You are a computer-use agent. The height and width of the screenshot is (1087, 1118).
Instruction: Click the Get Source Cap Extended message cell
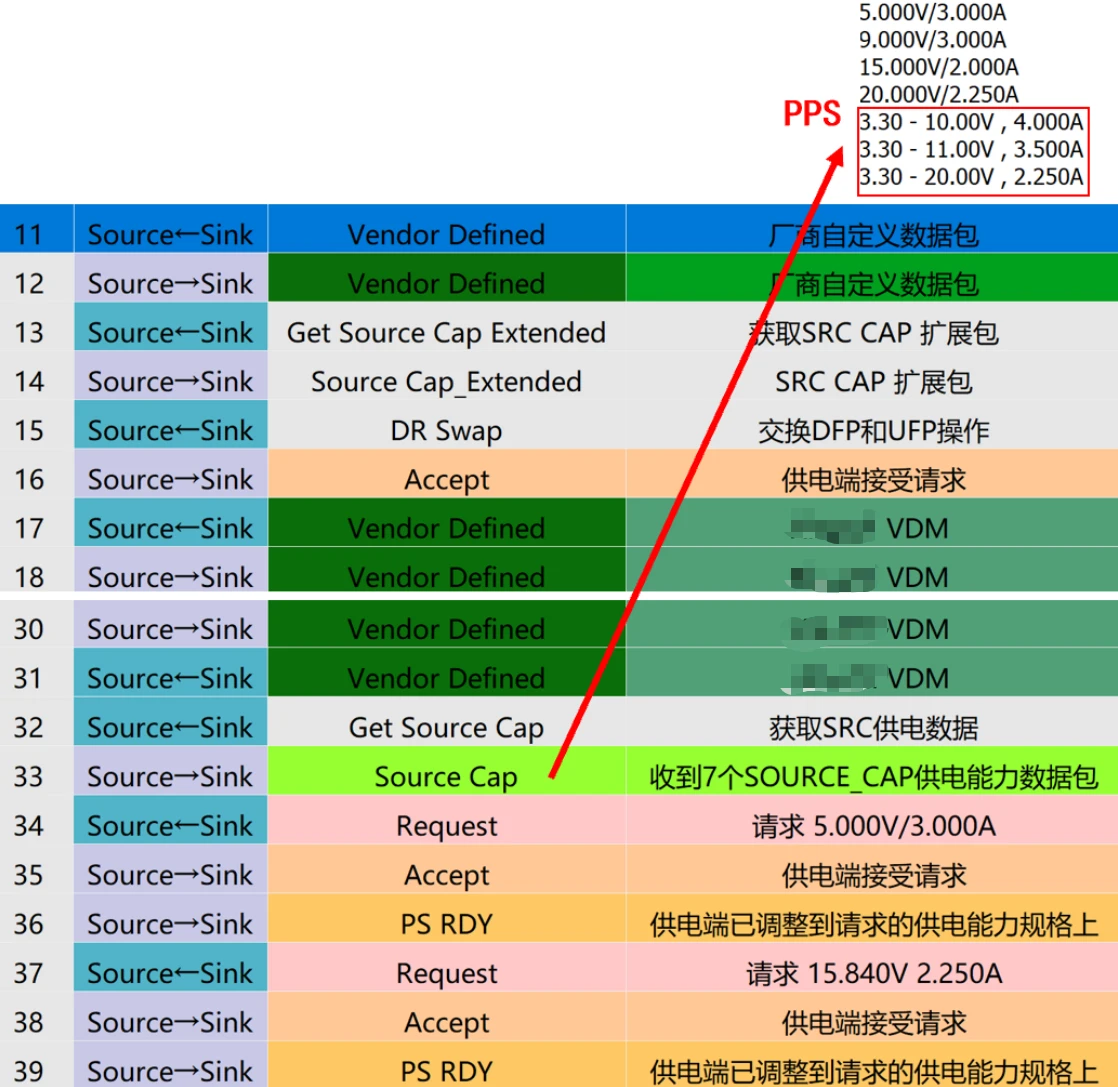(446, 333)
